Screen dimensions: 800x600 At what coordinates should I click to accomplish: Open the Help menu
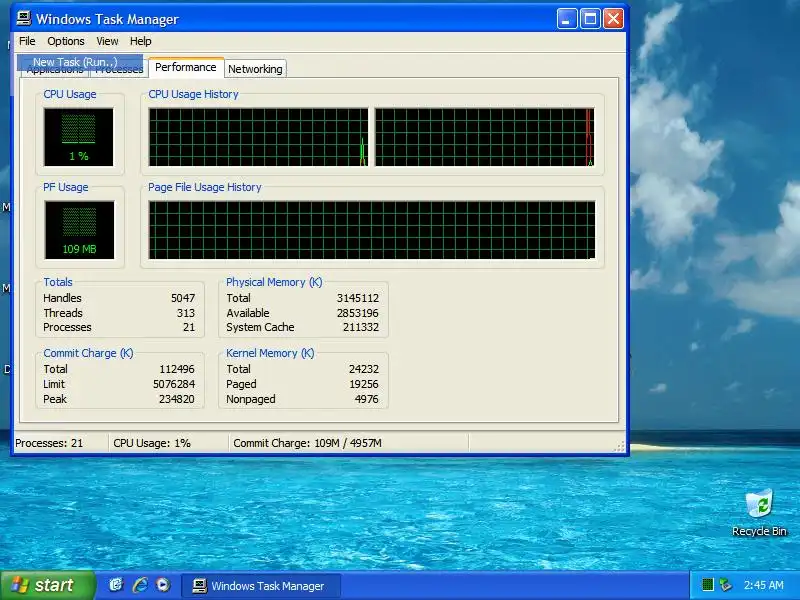click(140, 41)
